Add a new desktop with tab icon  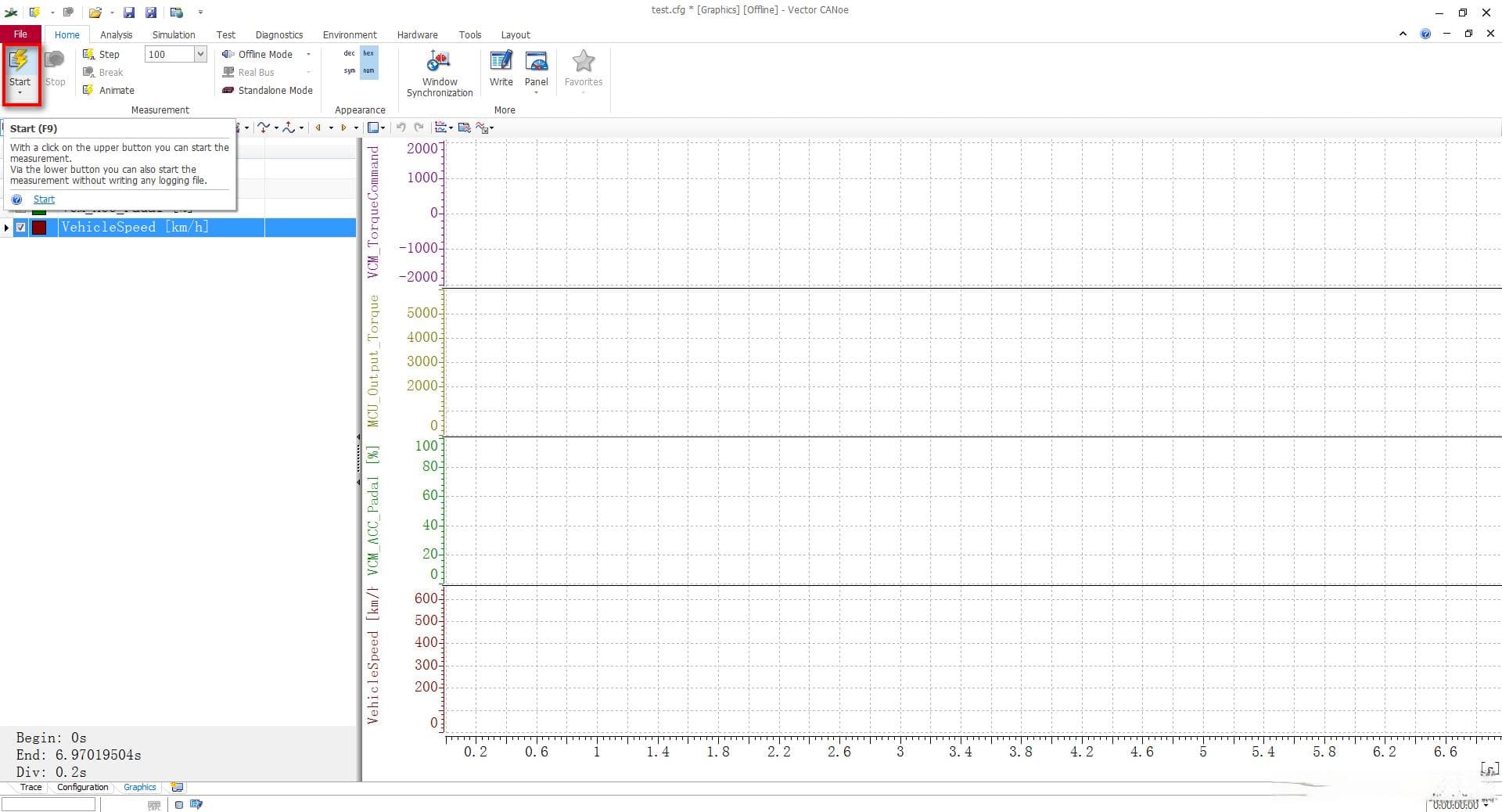(x=177, y=787)
